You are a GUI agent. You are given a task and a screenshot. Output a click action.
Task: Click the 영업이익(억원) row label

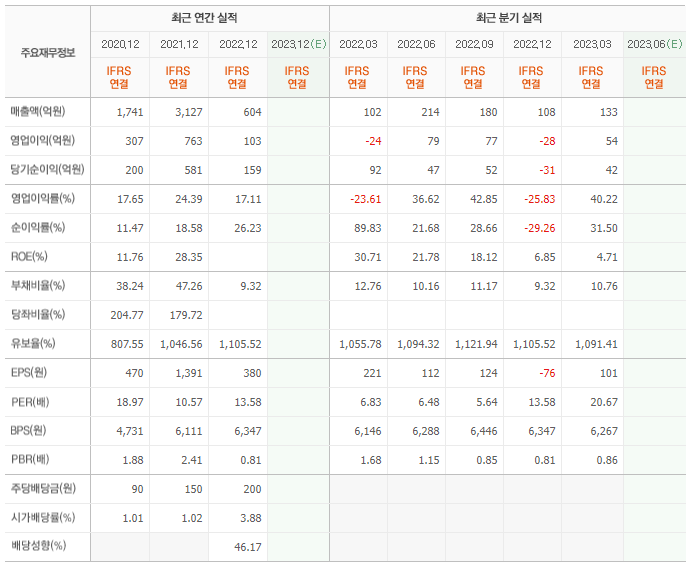coord(43,141)
